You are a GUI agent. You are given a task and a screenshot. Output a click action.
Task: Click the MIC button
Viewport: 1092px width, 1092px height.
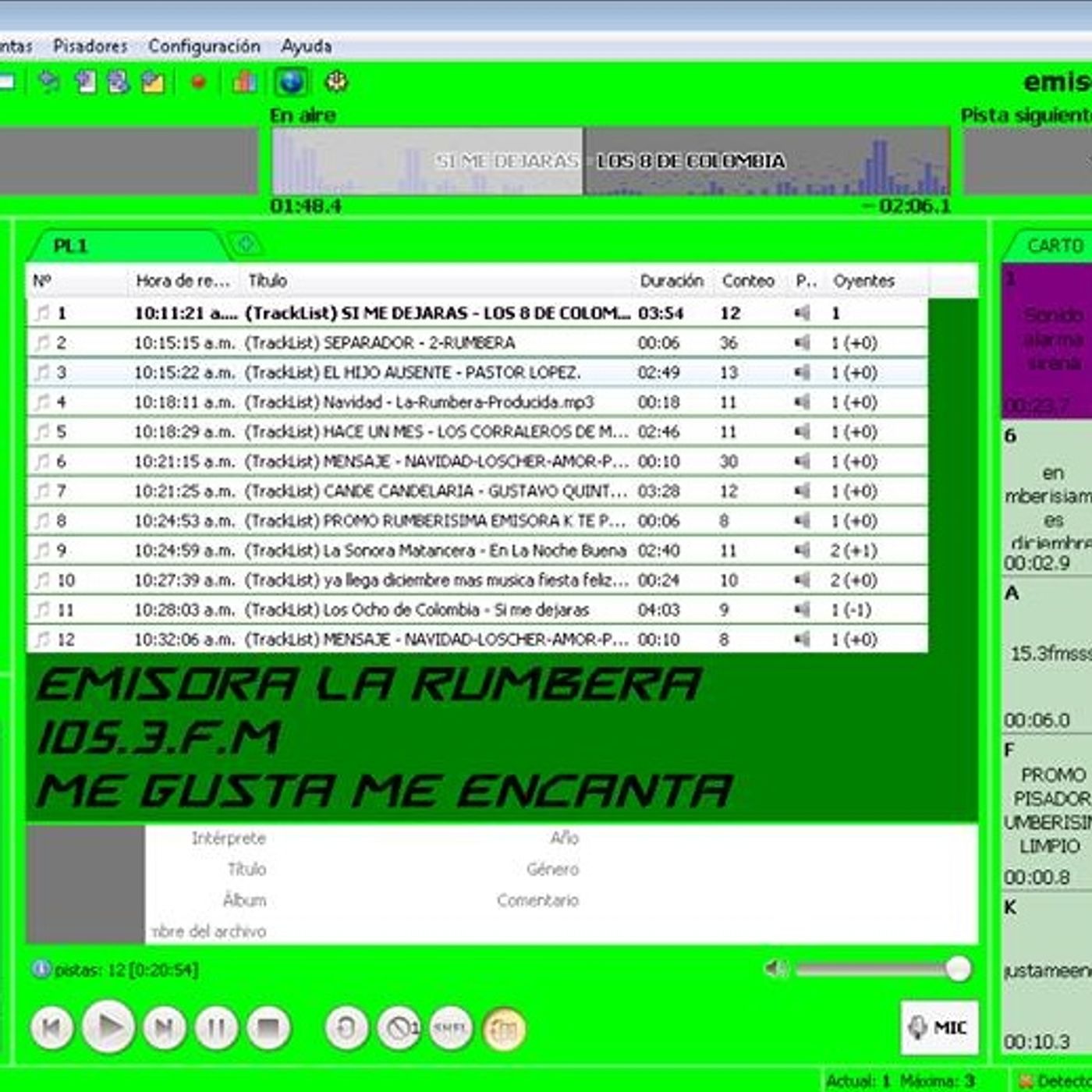pos(939,1027)
